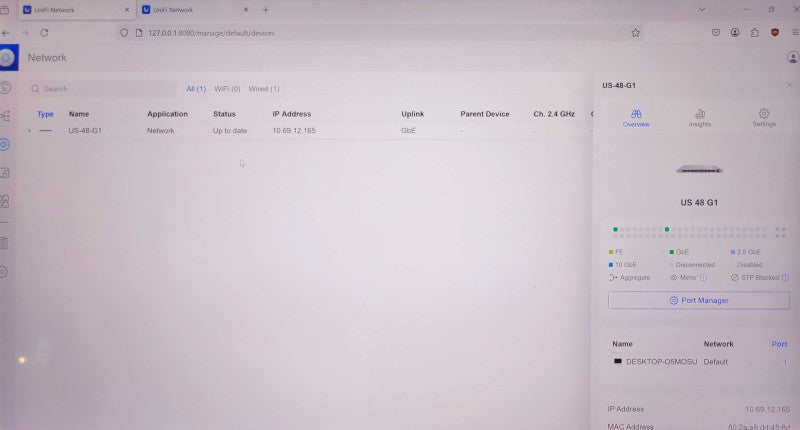Click the US 48 G1 switch image
The width and height of the screenshot is (800, 430).
tap(699, 169)
